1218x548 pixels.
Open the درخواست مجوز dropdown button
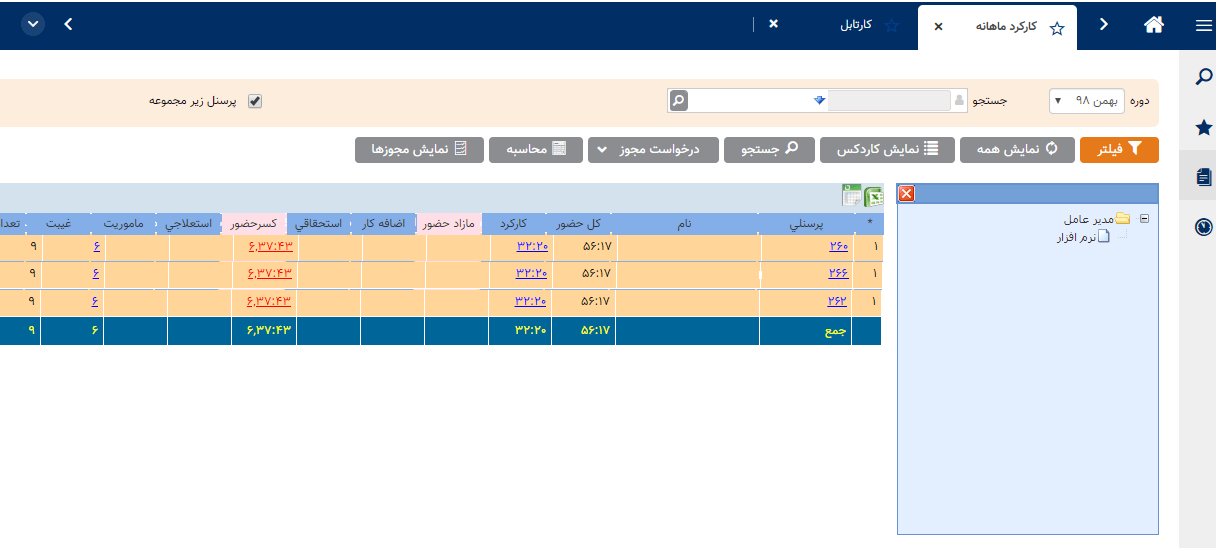pos(652,150)
